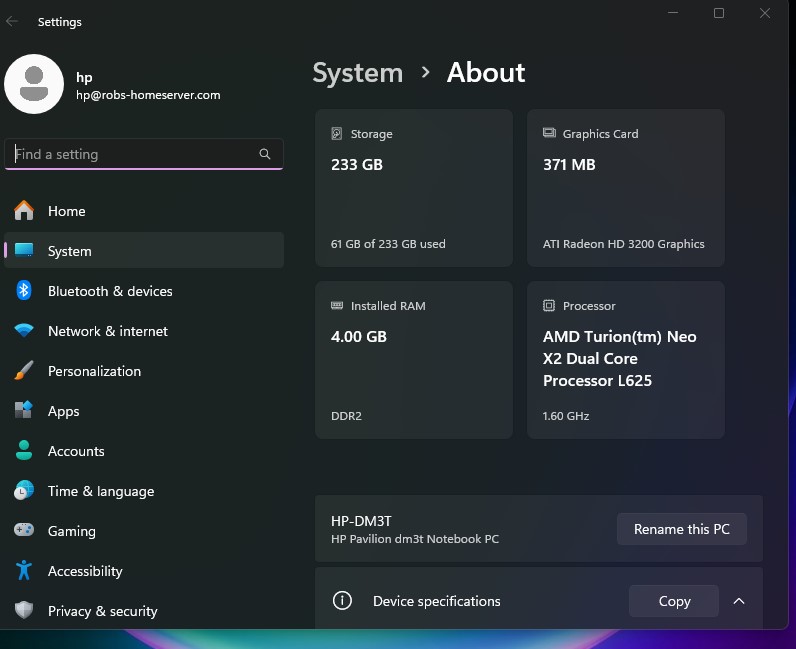Screen dimensions: 796x649
Task: Select the Bluetooth & devices icon
Action: pos(24,291)
